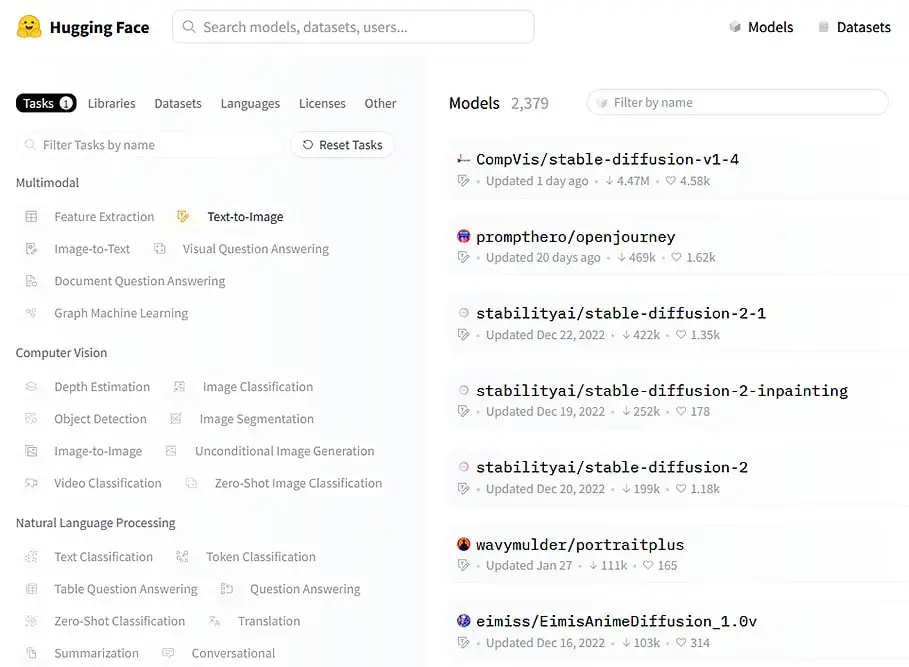
Task: Click the Summarization task icon
Action: pyautogui.click(x=31, y=654)
